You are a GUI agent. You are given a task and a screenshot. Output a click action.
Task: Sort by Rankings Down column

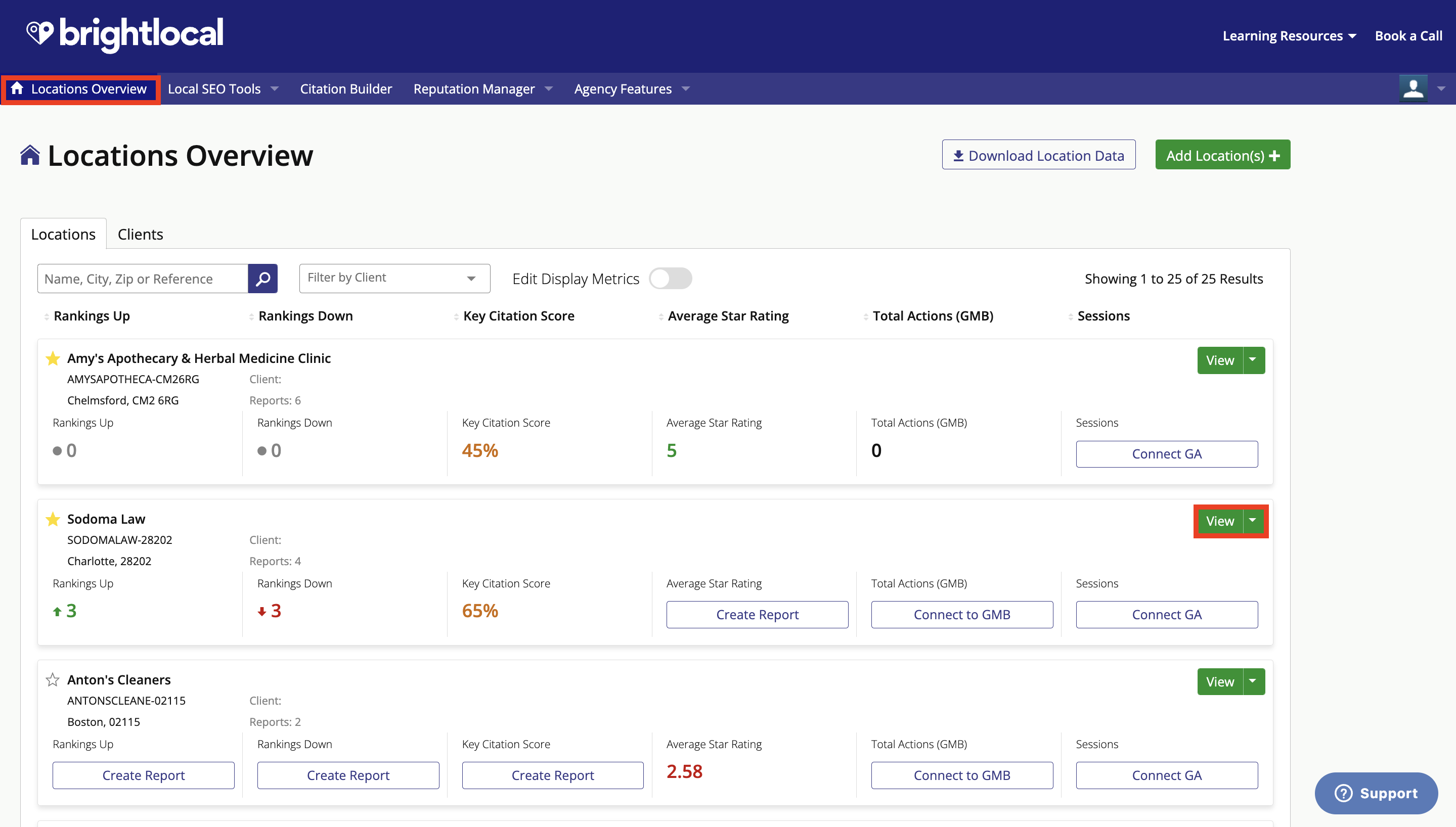pos(301,316)
